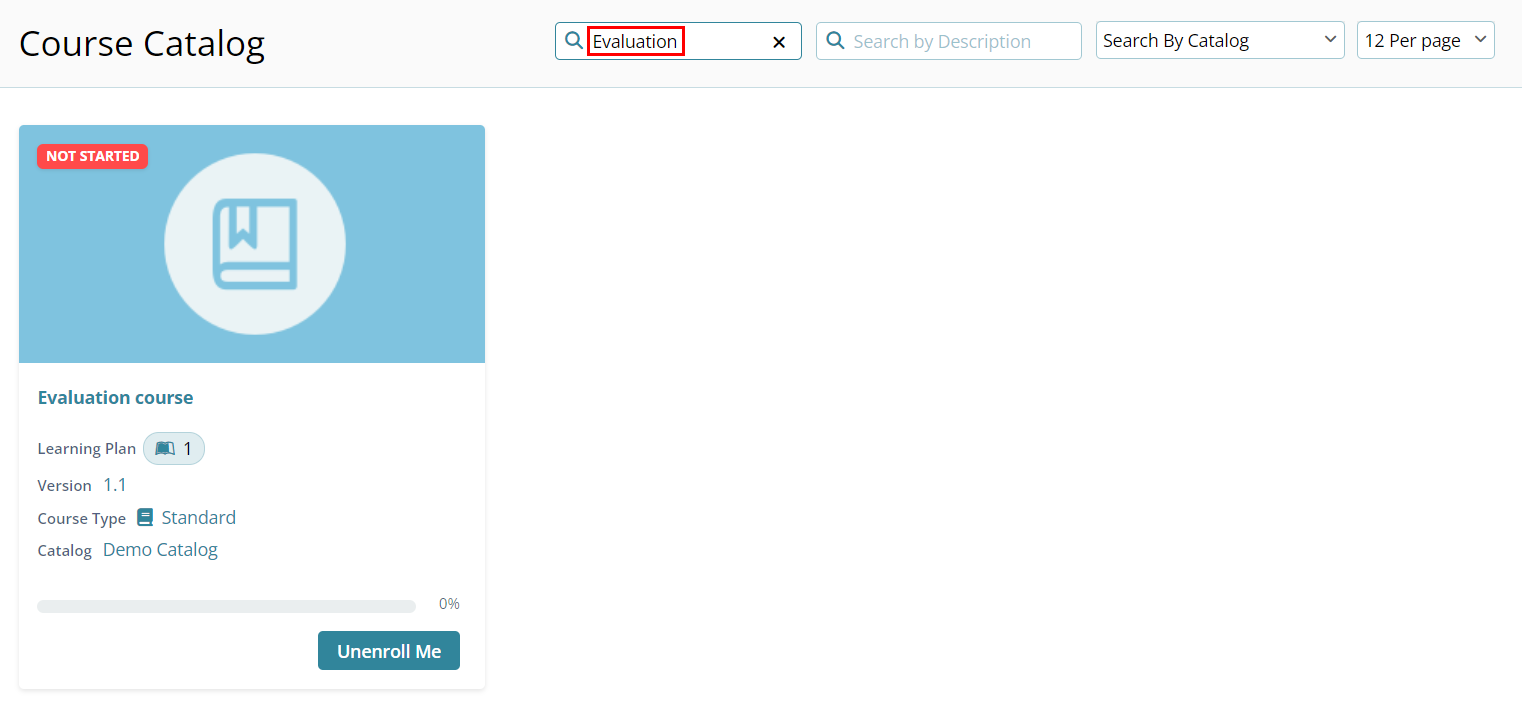Click the Course Type book icon beside Standard
This screenshot has width=1522, height=704.
point(145,517)
